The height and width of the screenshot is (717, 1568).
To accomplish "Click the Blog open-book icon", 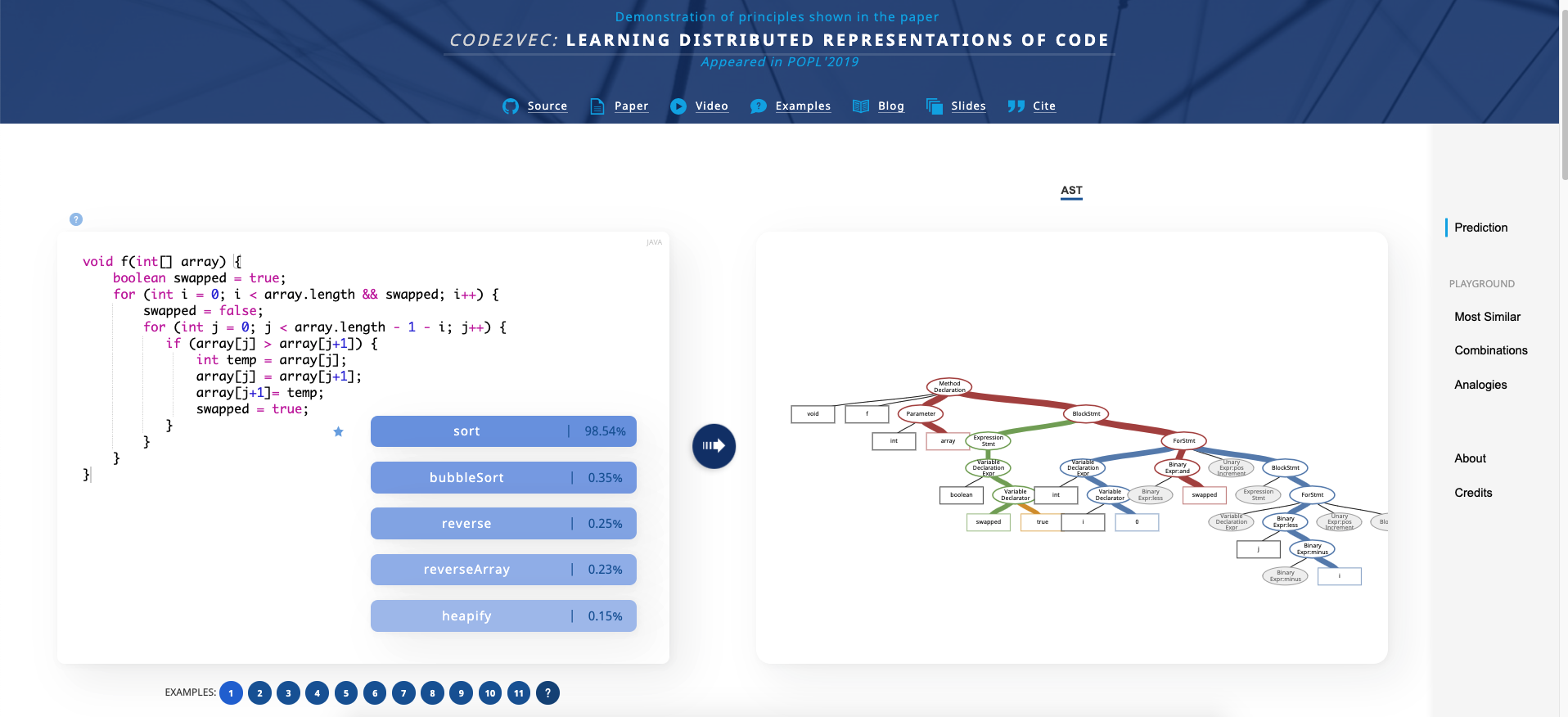I will (861, 106).
